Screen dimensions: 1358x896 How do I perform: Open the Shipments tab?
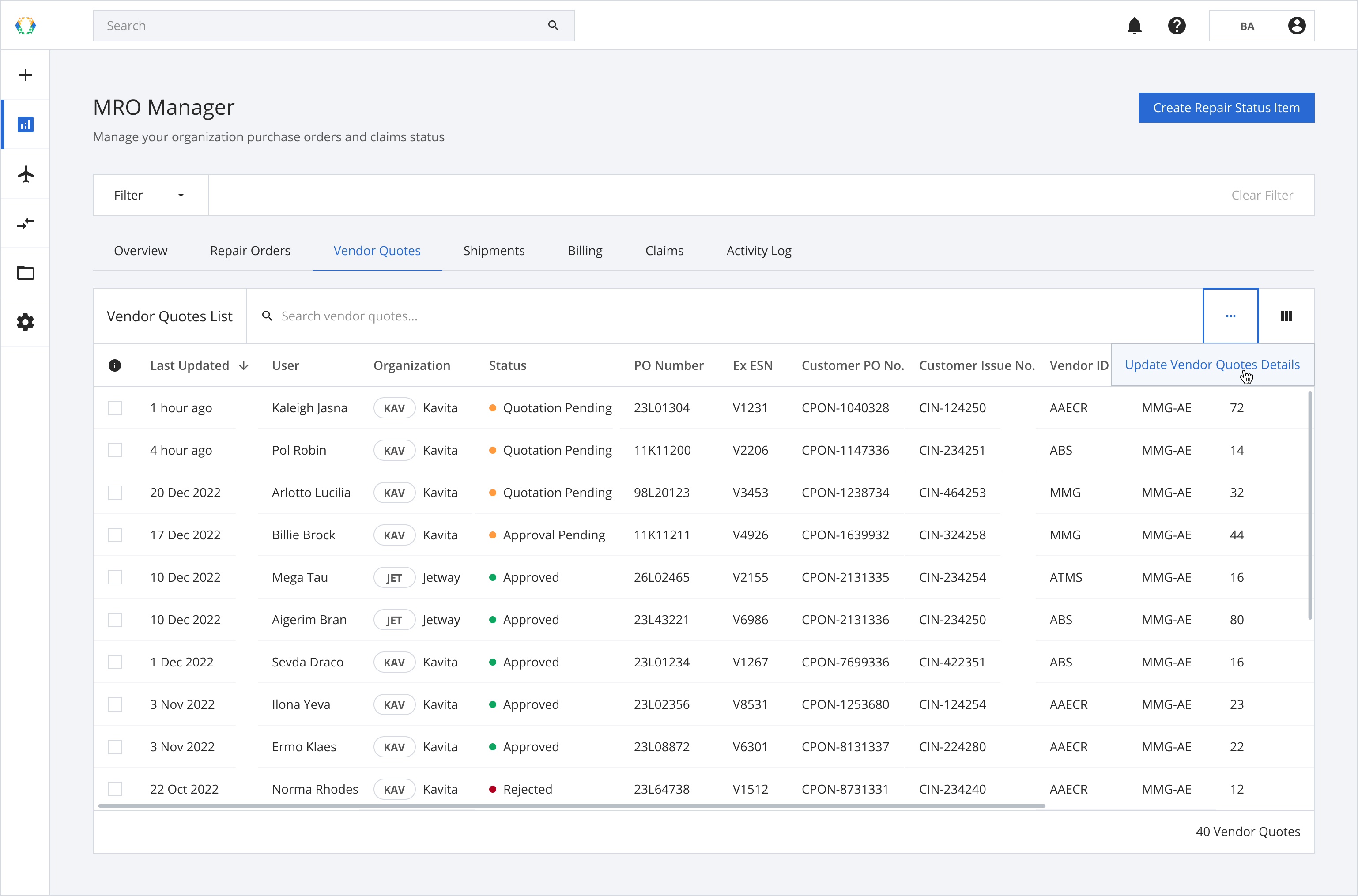(494, 251)
